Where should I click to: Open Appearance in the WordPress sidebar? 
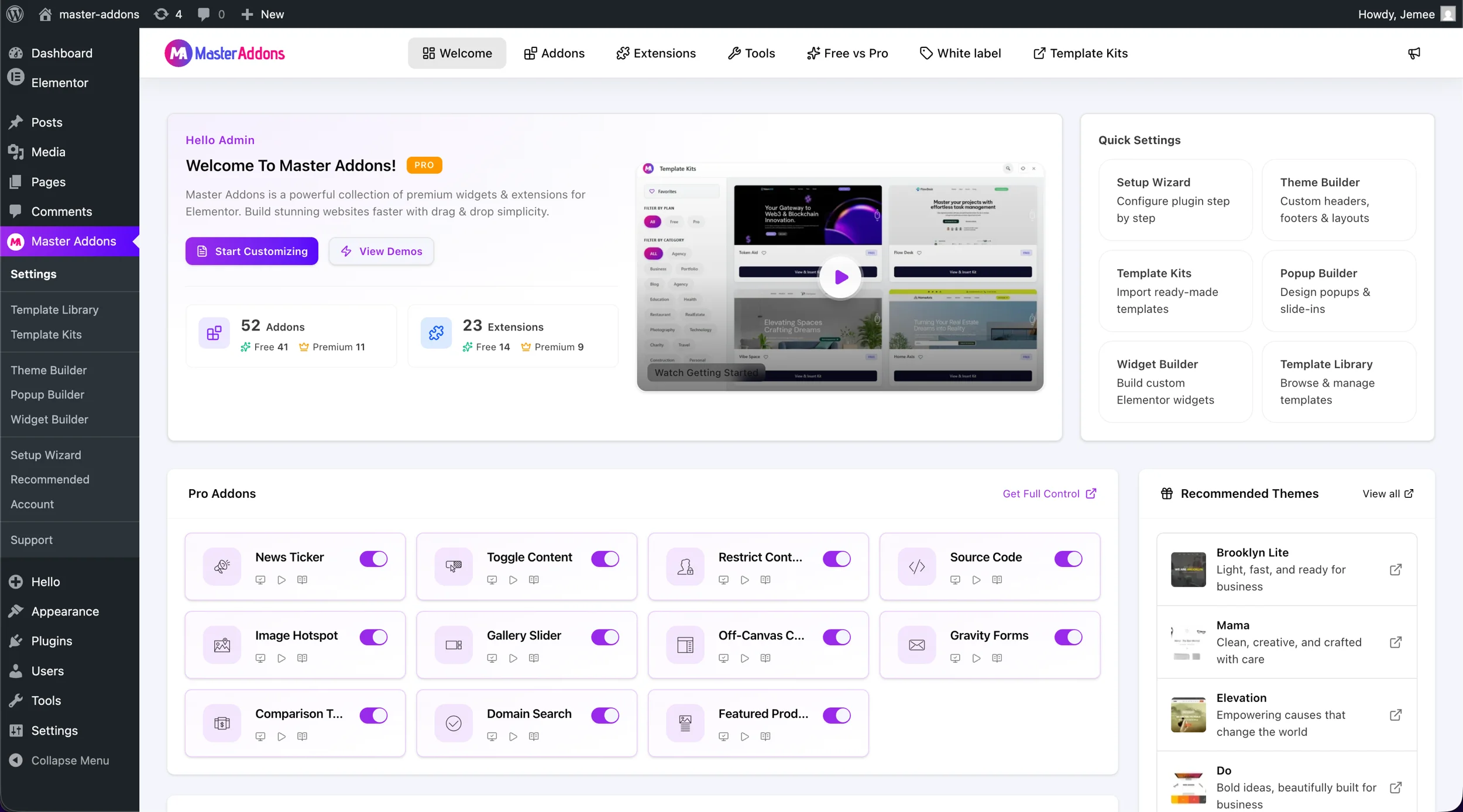(x=70, y=611)
